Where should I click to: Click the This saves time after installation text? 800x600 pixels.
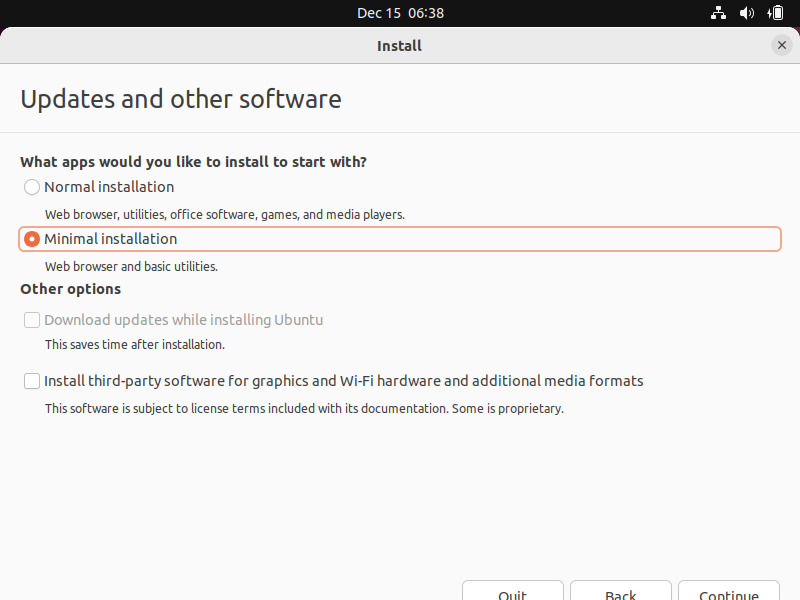(x=134, y=344)
